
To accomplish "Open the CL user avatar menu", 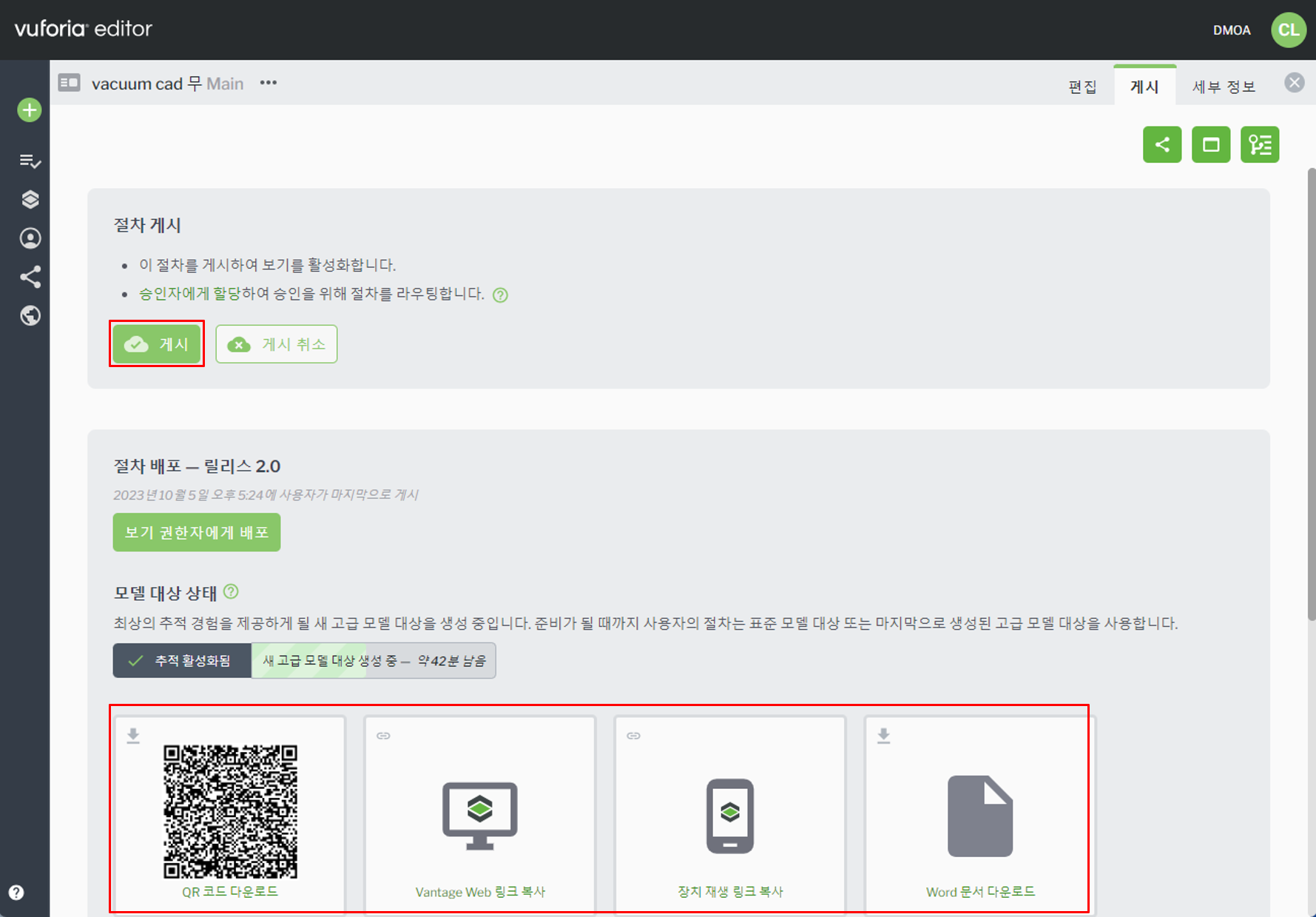I will 1288,30.
